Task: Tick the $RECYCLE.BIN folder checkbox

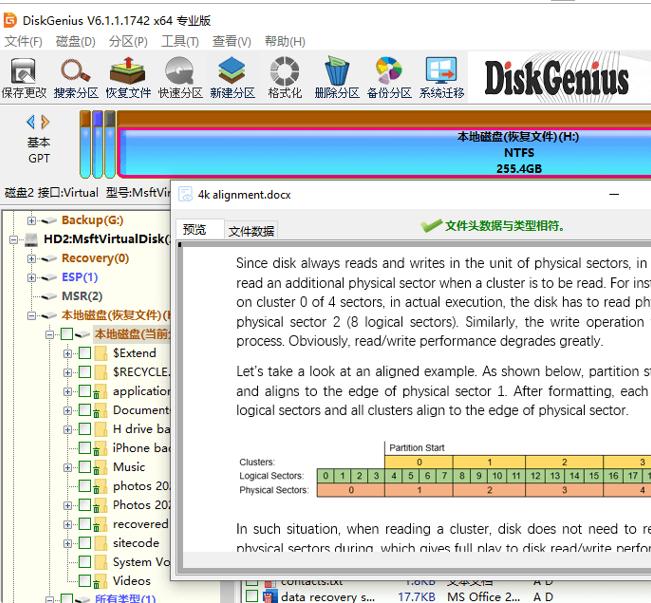Action: [x=85, y=372]
